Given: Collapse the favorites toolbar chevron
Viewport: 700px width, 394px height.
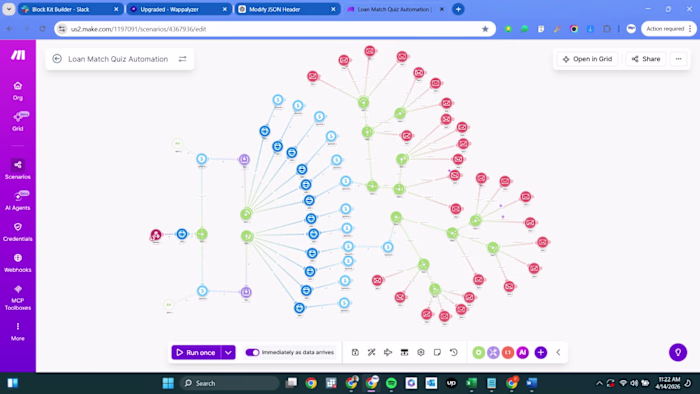Looking at the screenshot, I should [x=558, y=353].
